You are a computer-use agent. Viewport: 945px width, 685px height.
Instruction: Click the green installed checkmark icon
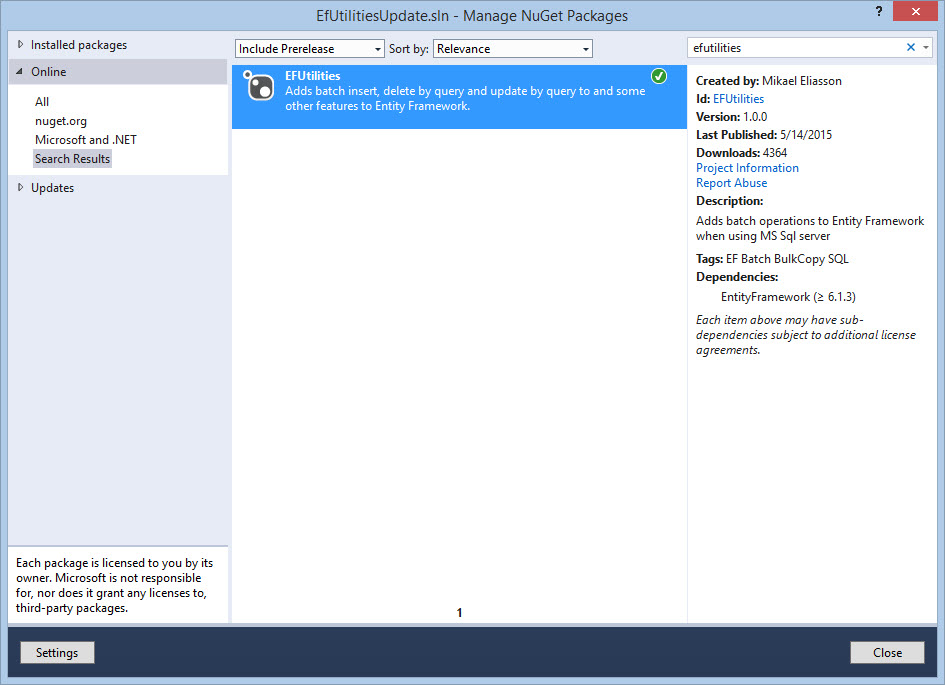click(x=659, y=76)
